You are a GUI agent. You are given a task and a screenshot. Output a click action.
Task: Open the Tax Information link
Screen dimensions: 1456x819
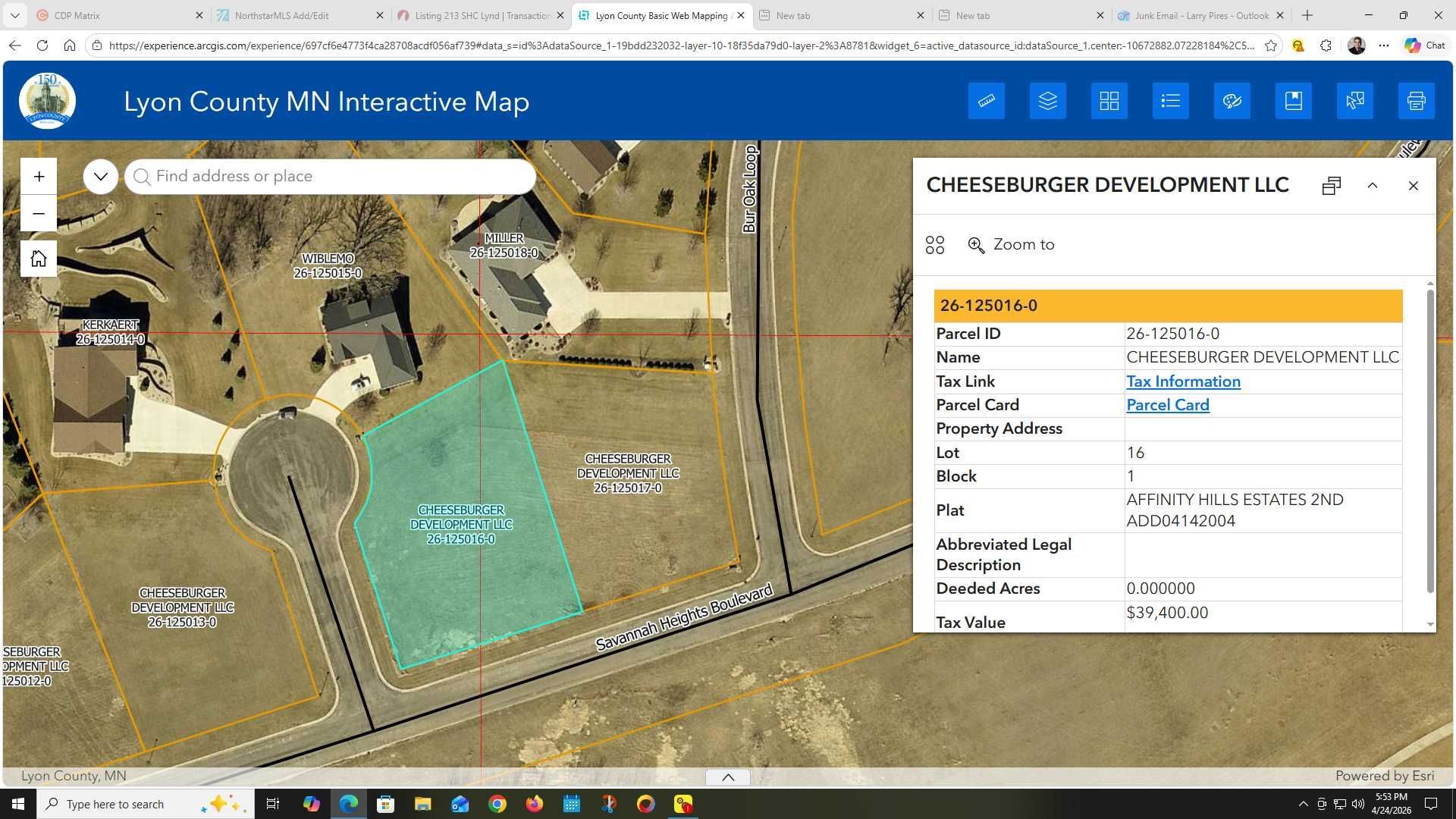point(1183,381)
